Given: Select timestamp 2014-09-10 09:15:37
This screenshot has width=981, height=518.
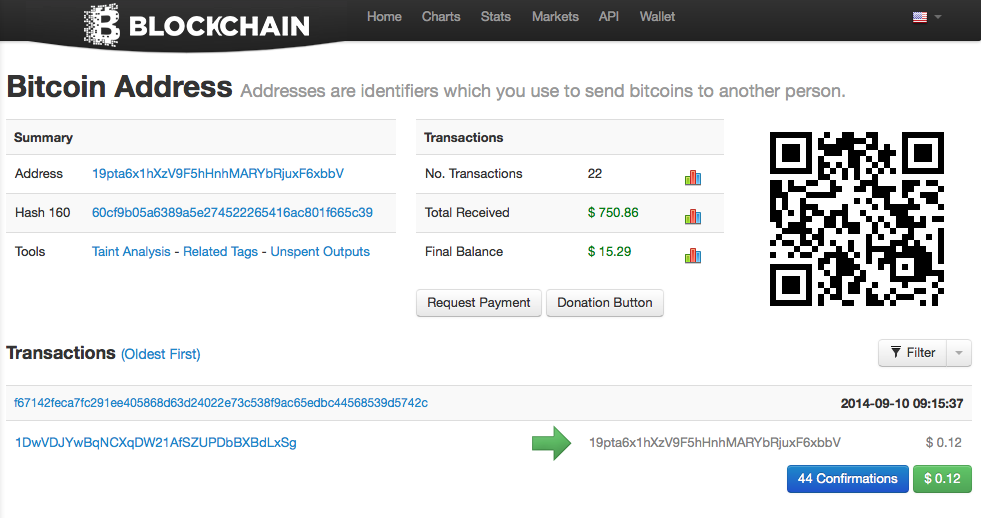Looking at the screenshot, I should [902, 404].
